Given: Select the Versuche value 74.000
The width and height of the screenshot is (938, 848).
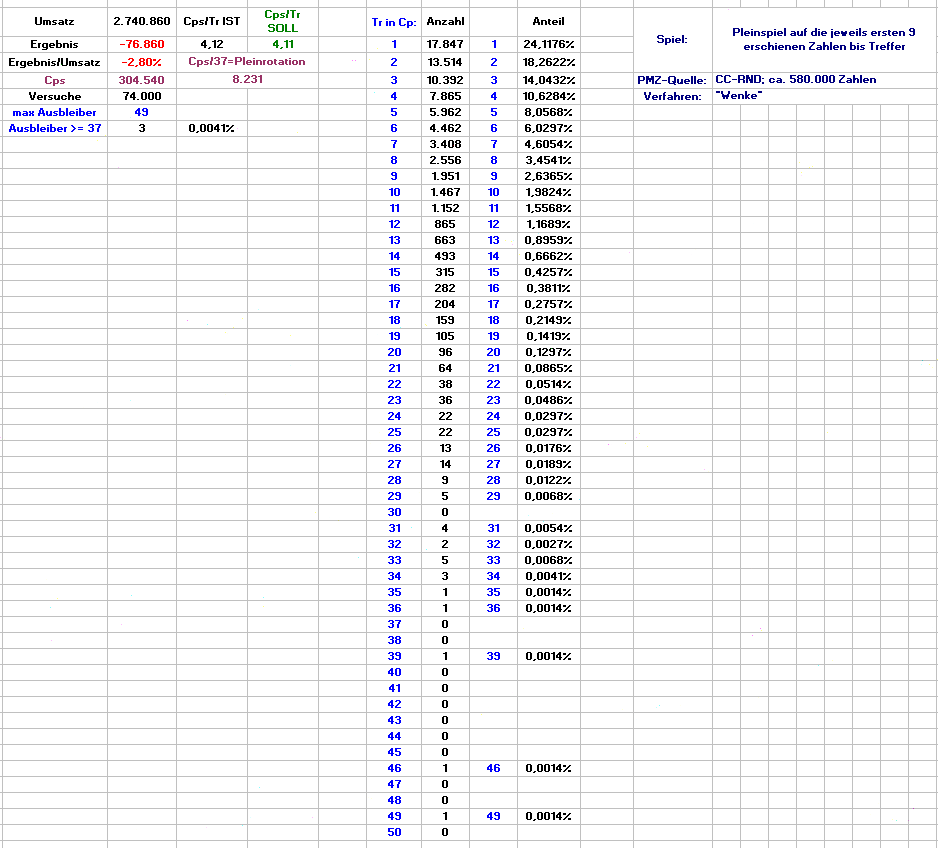Looking at the screenshot, I should (142, 96).
